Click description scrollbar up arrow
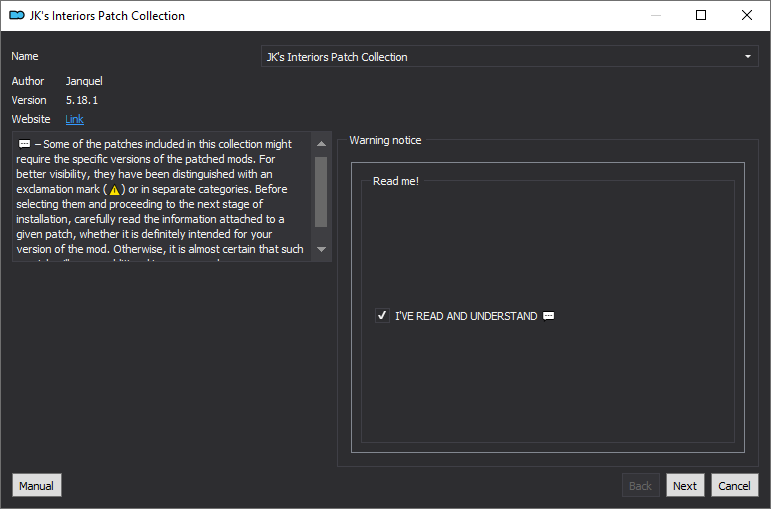The width and height of the screenshot is (771, 509). click(322, 144)
